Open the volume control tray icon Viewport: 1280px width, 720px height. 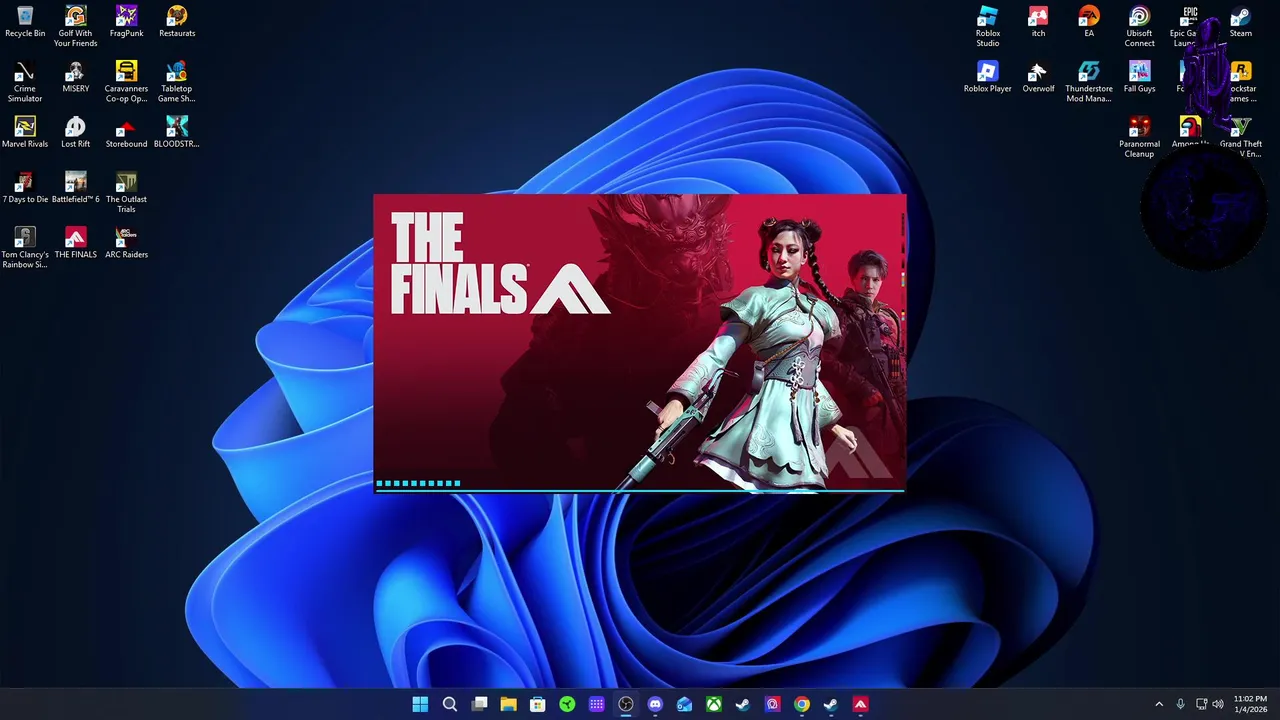point(1218,704)
